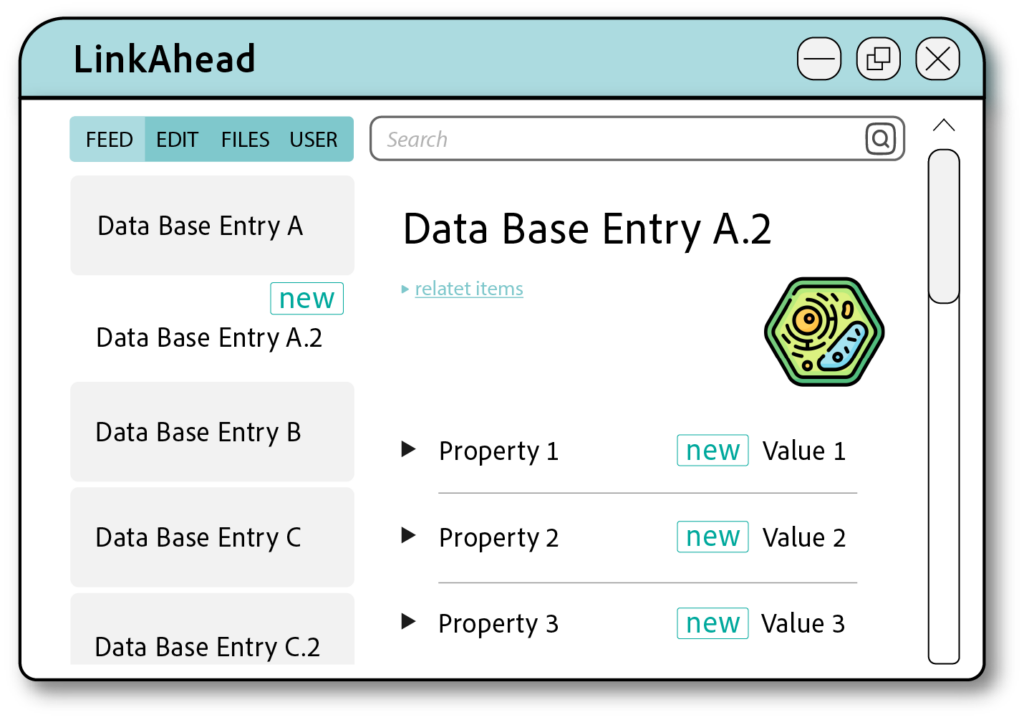Click the search magnifier icon
This screenshot has height=720, width=1024.
click(880, 139)
